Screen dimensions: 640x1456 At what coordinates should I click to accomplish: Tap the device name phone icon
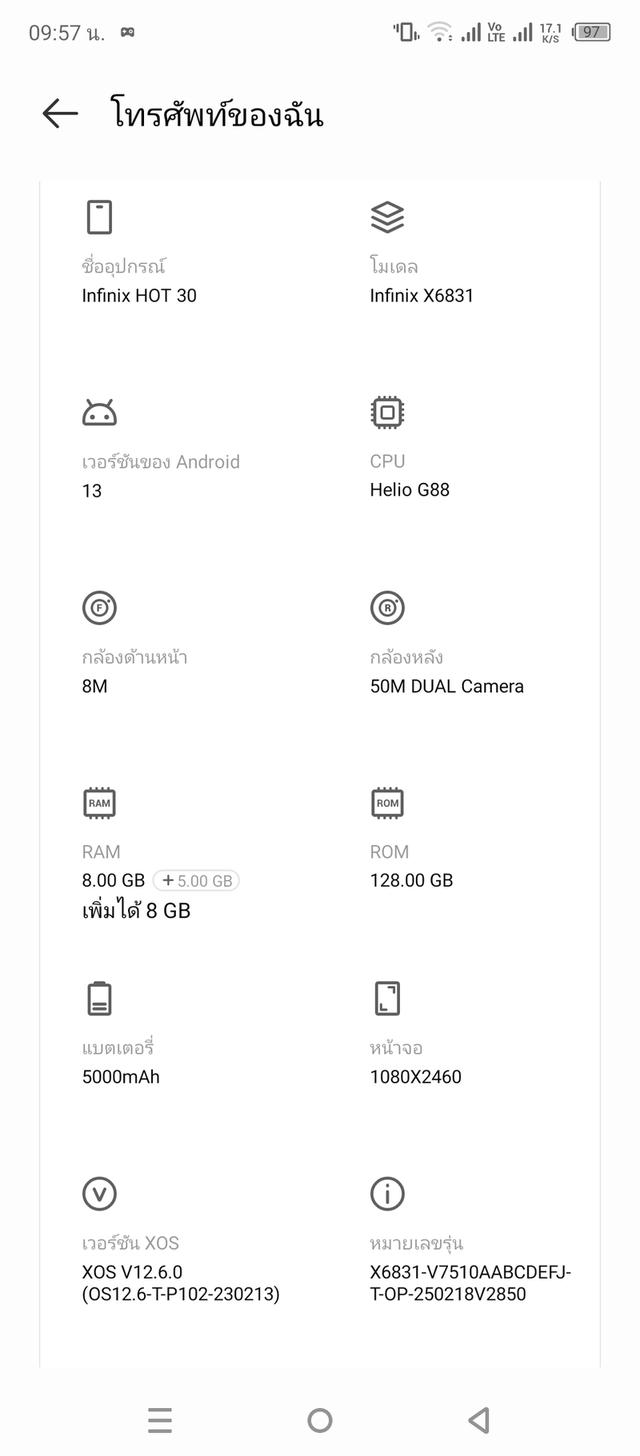99,217
